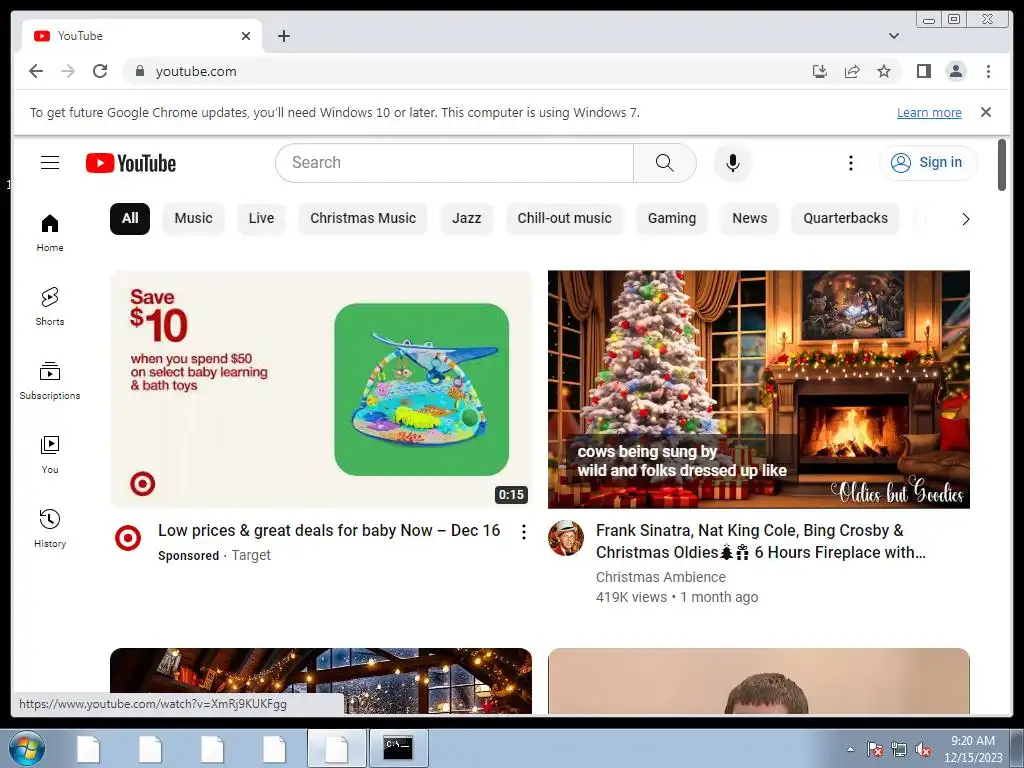Open Shorts from sidebar

click(50, 307)
